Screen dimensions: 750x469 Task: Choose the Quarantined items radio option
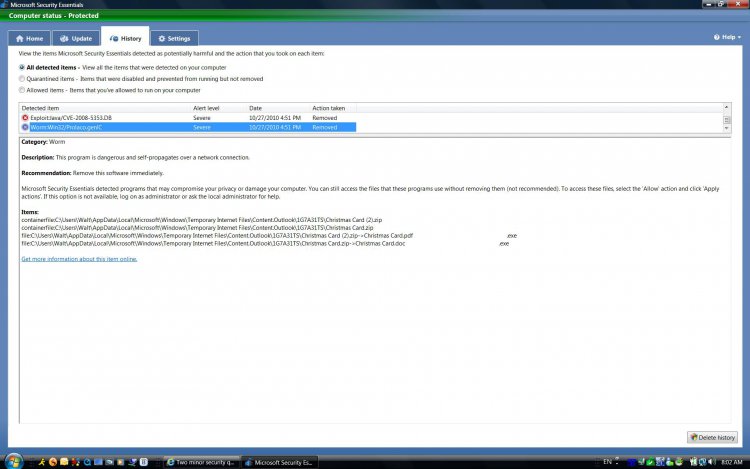(22, 79)
